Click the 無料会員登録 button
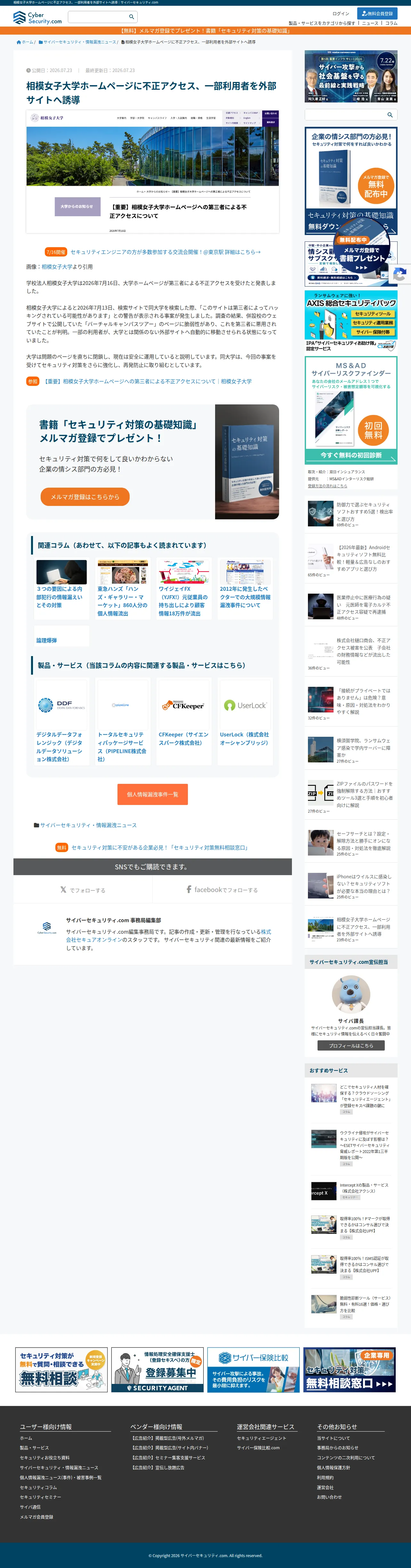 coord(377,13)
